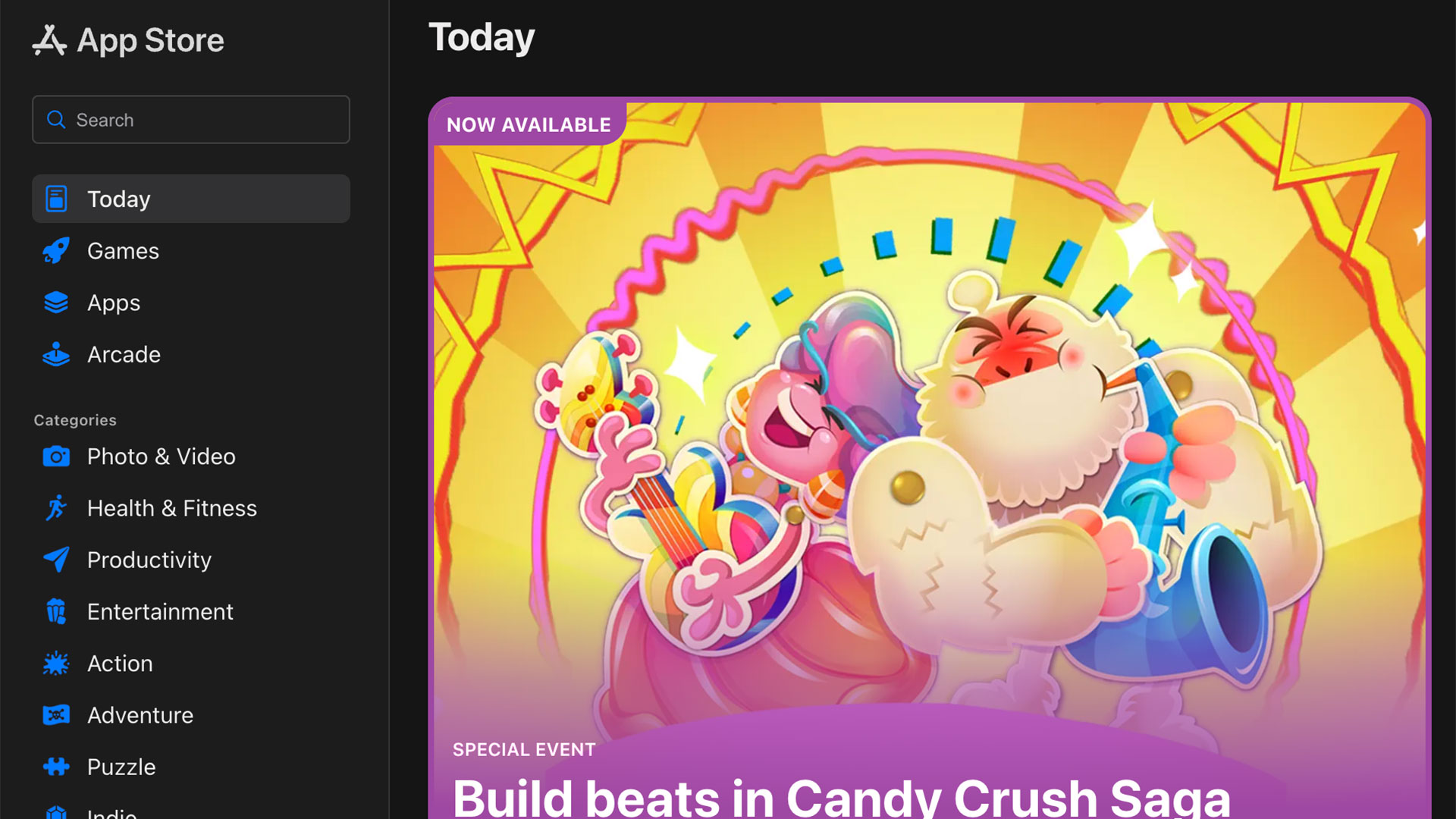Image resolution: width=1456 pixels, height=819 pixels.
Task: Open the Adventure category
Action: [x=191, y=715]
